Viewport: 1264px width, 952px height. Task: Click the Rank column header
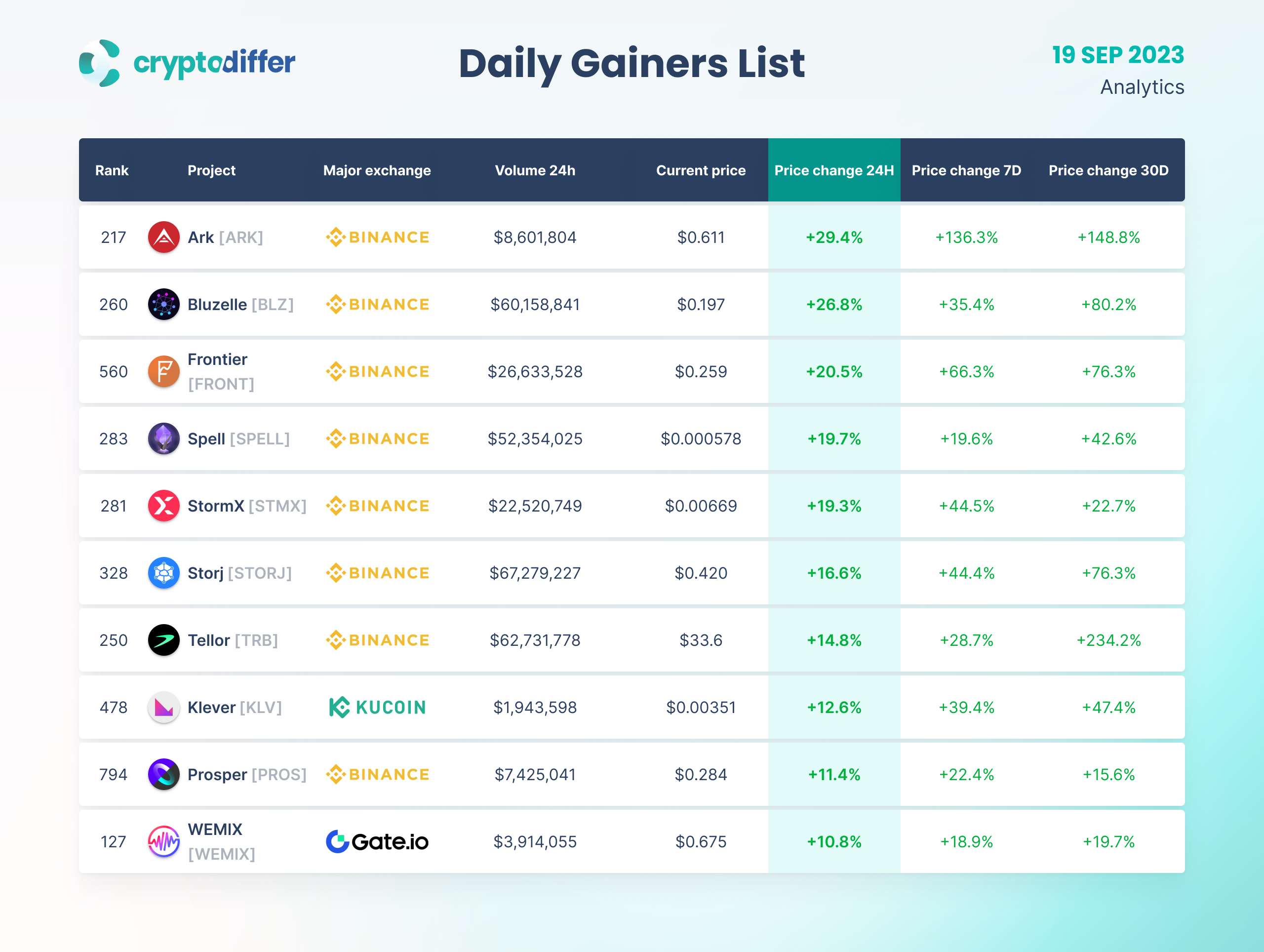point(112,170)
